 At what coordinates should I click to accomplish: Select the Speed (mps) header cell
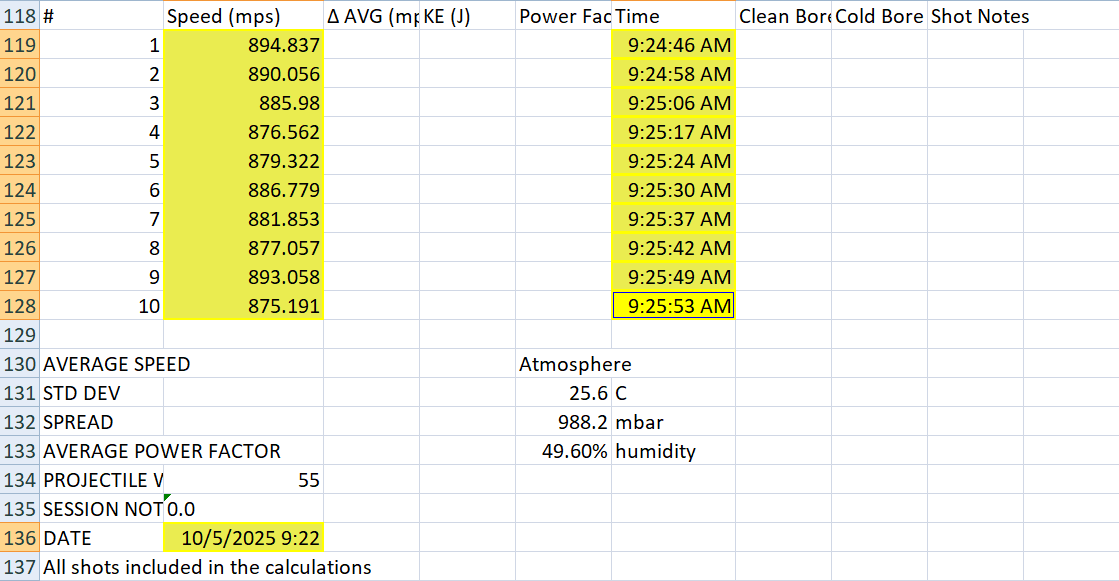(x=243, y=16)
